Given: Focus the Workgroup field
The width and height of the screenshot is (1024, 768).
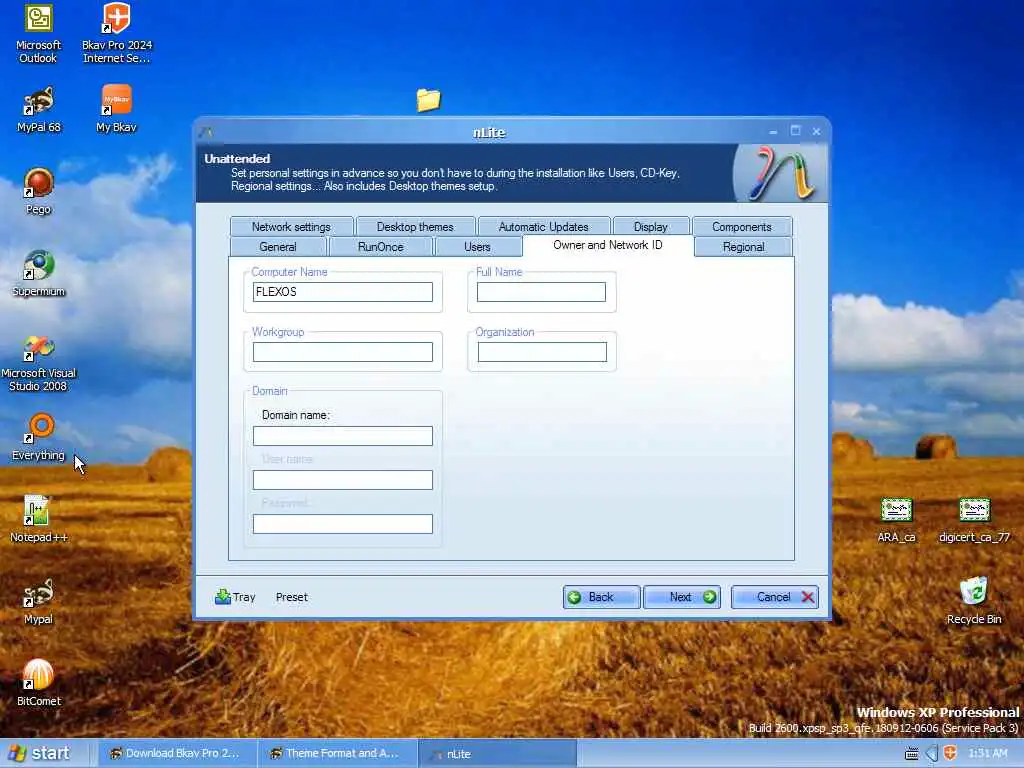Looking at the screenshot, I should click(343, 352).
